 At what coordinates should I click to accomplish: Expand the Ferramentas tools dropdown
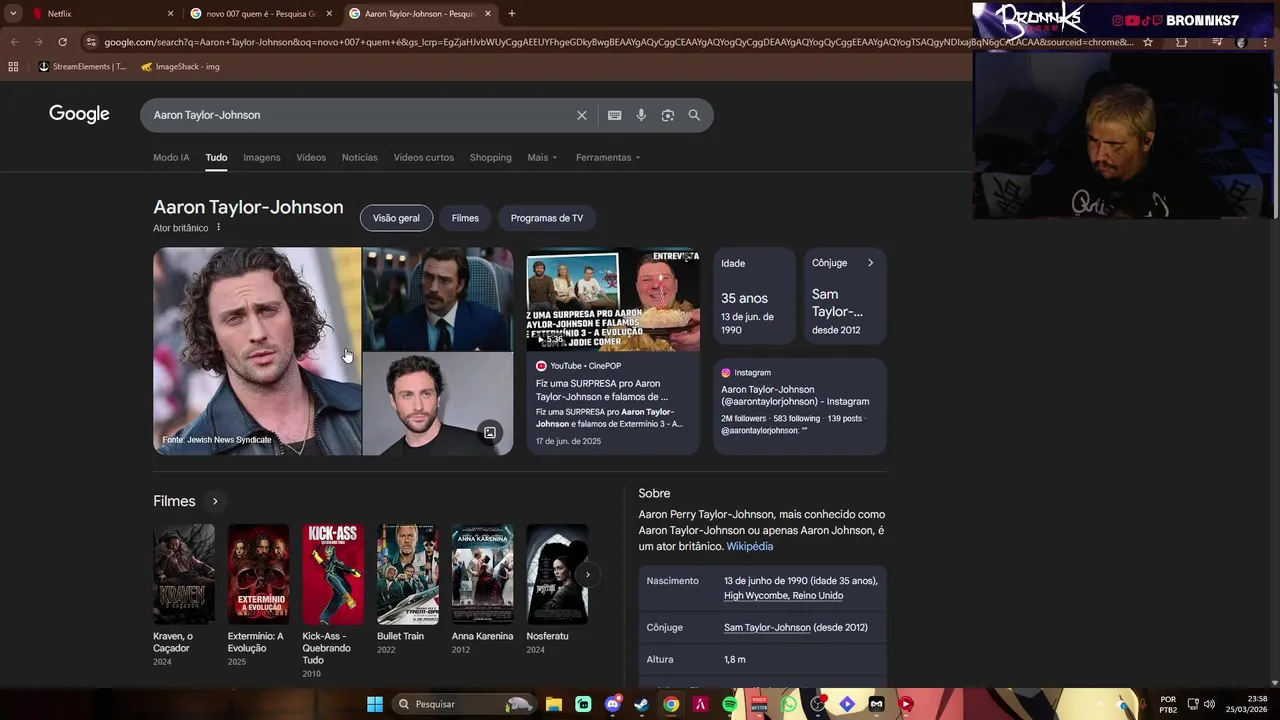608,157
